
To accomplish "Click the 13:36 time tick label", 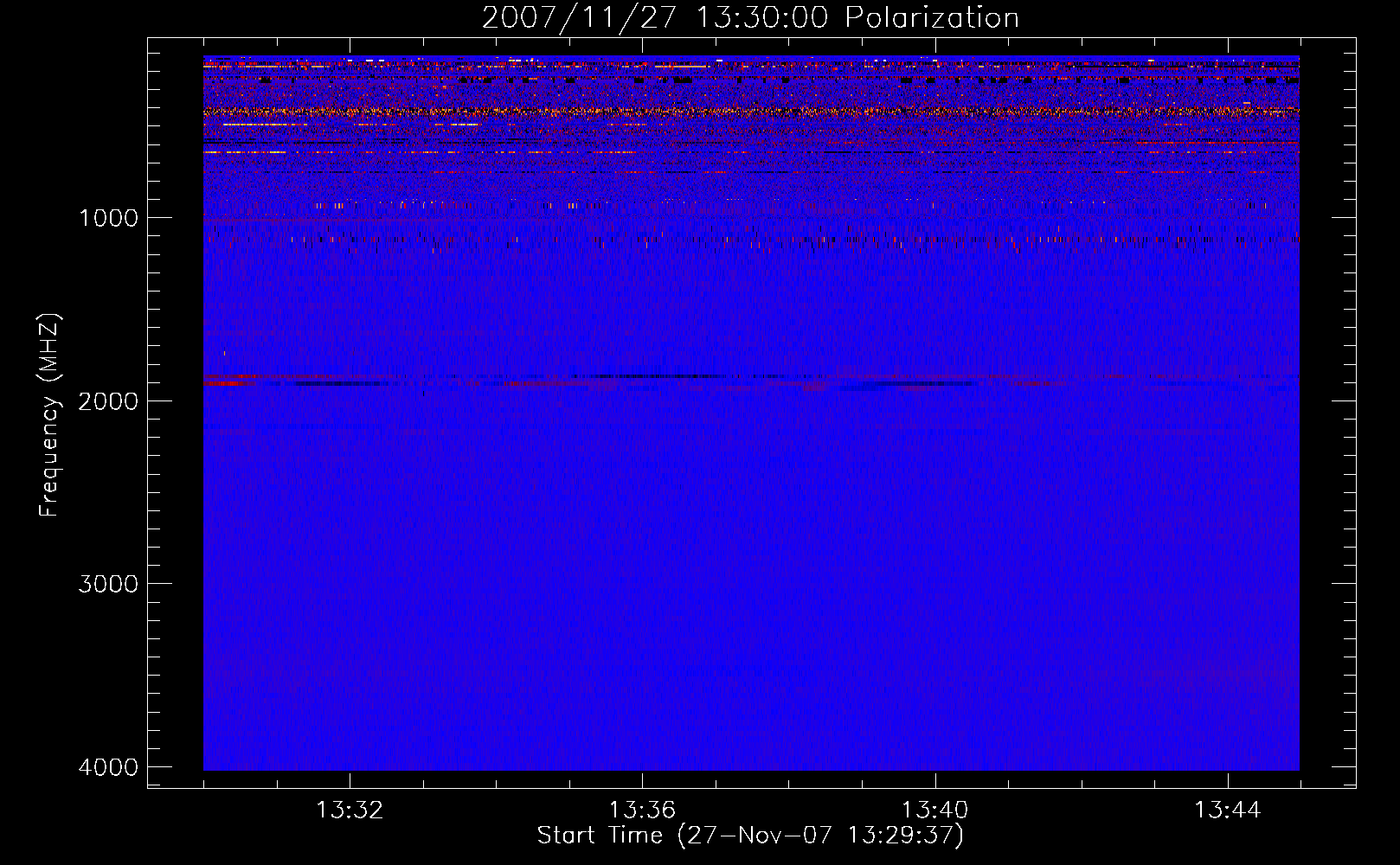I will click(642, 811).
